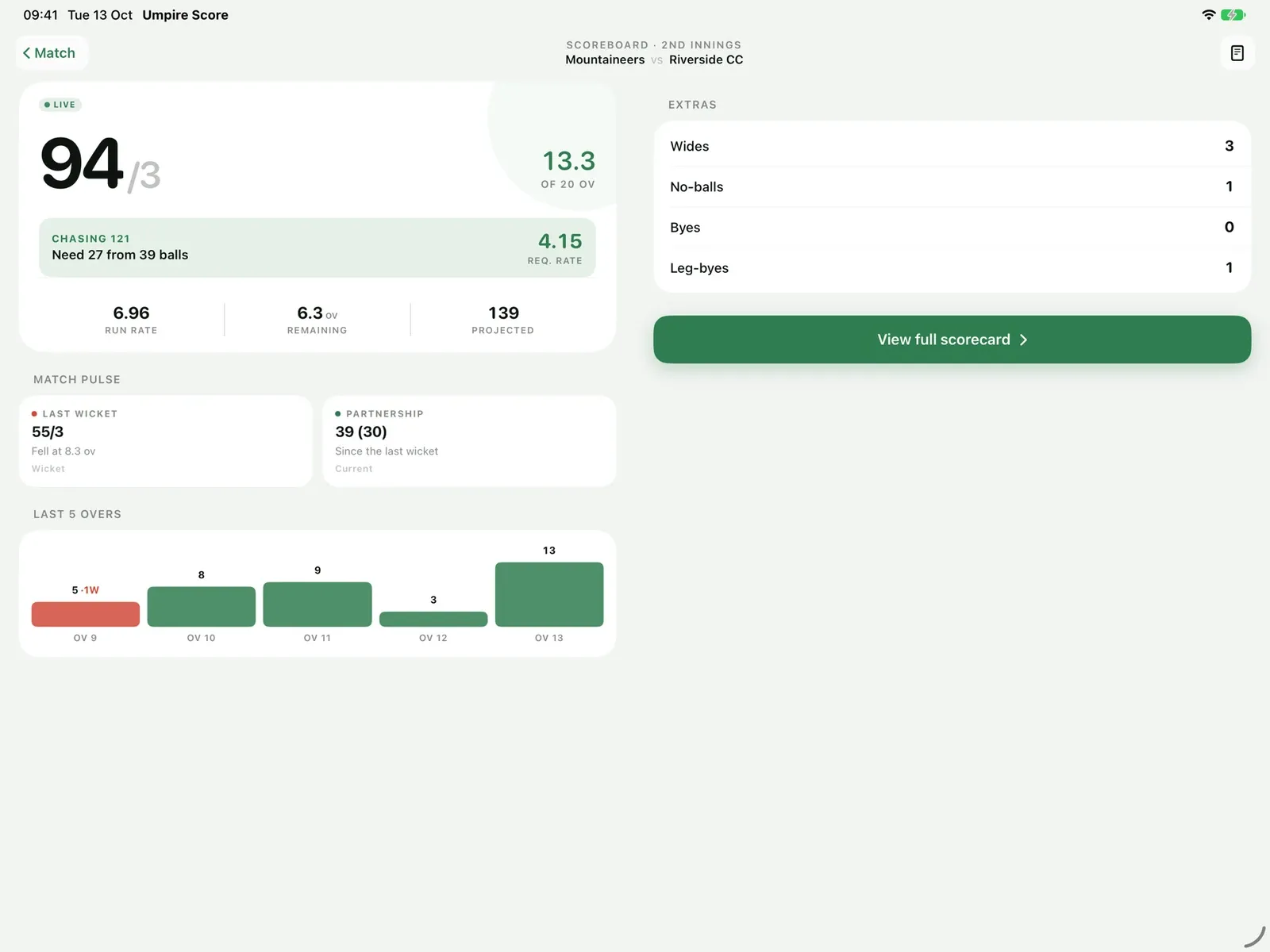Tap the LIVE status badge

click(60, 105)
